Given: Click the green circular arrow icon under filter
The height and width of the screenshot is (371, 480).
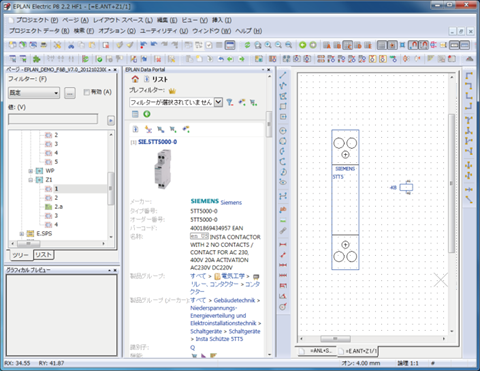Looking at the screenshot, I should [x=147, y=114].
